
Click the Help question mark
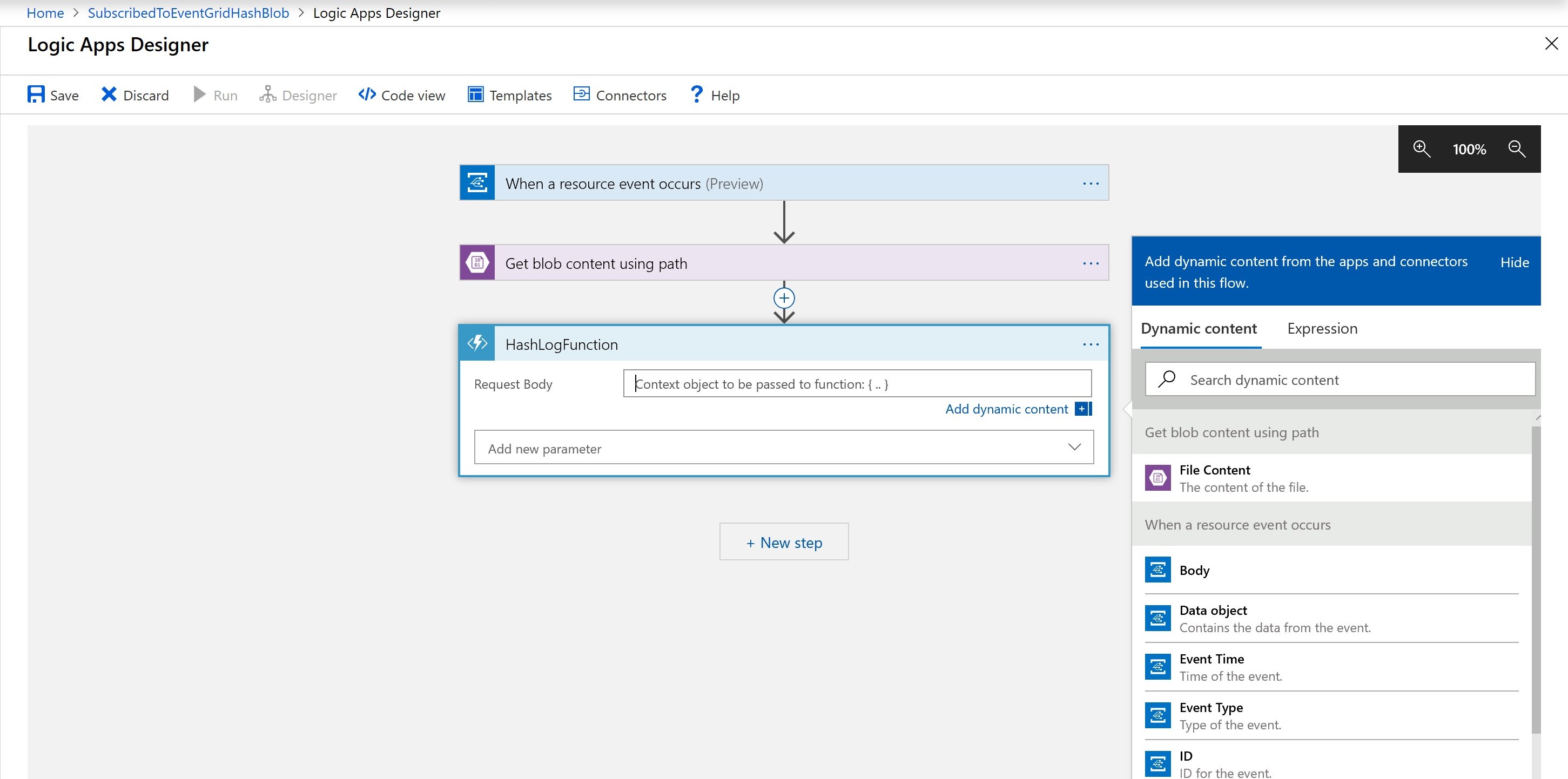pyautogui.click(x=696, y=94)
